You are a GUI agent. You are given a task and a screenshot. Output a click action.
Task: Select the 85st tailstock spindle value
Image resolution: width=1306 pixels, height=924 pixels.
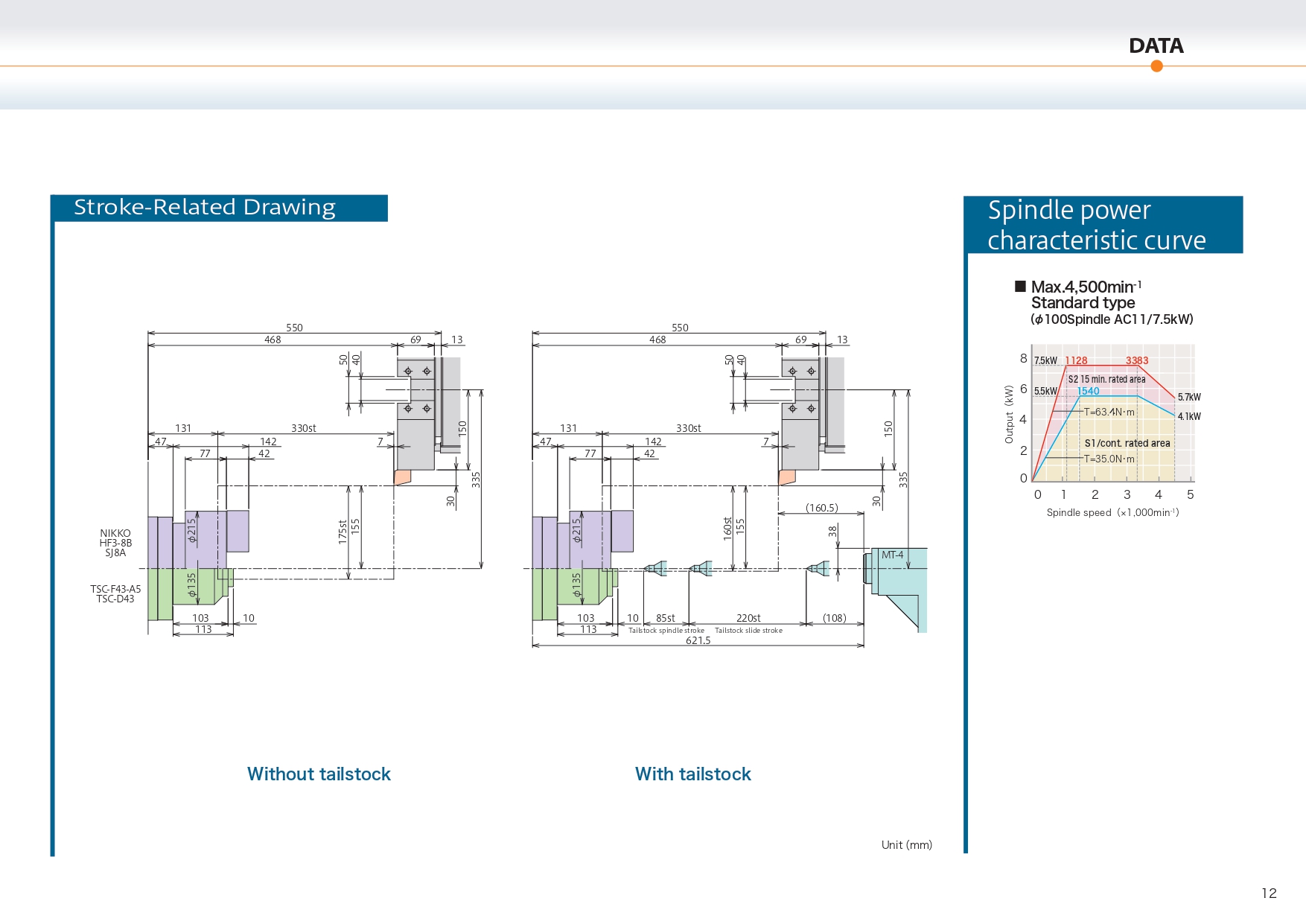pyautogui.click(x=666, y=618)
